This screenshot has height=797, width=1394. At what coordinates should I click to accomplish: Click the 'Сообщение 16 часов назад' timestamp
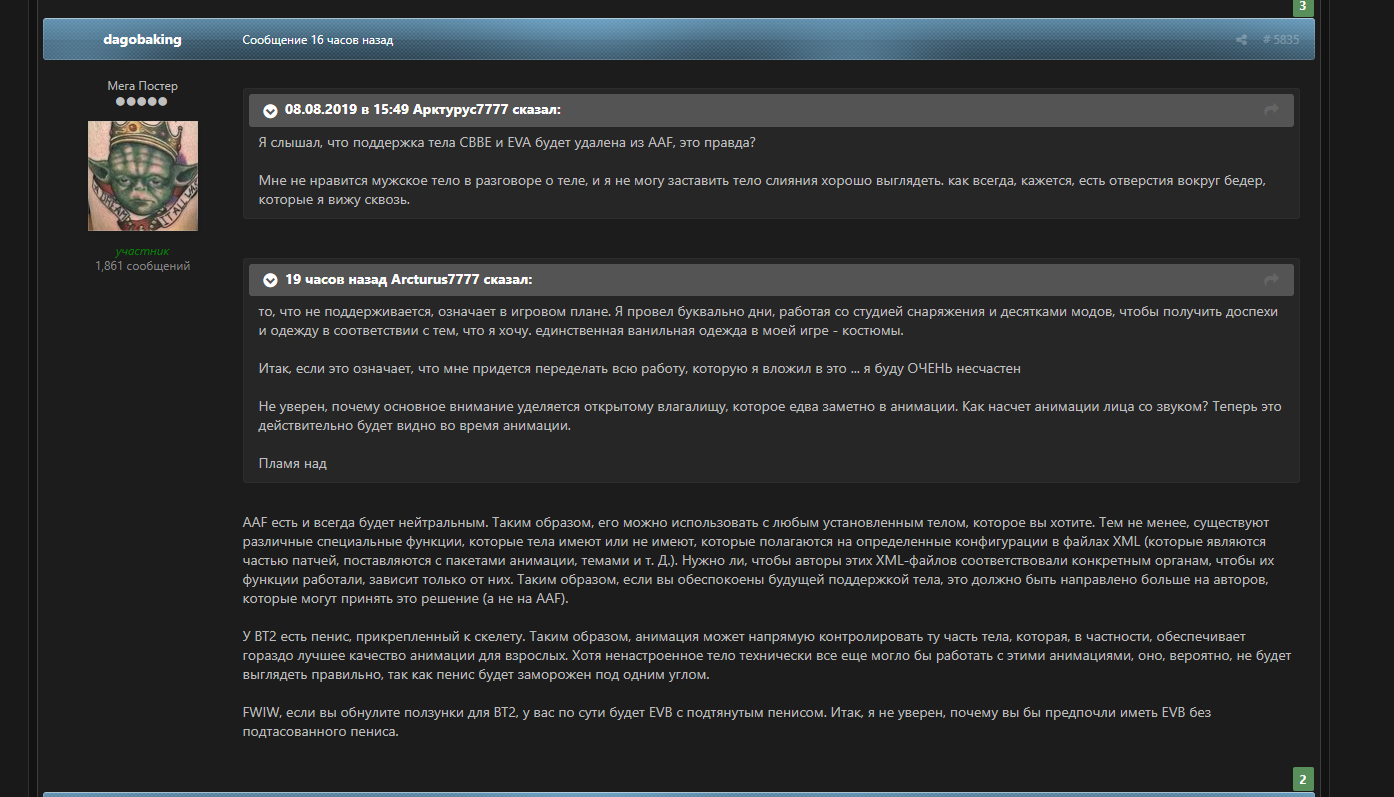click(x=317, y=40)
